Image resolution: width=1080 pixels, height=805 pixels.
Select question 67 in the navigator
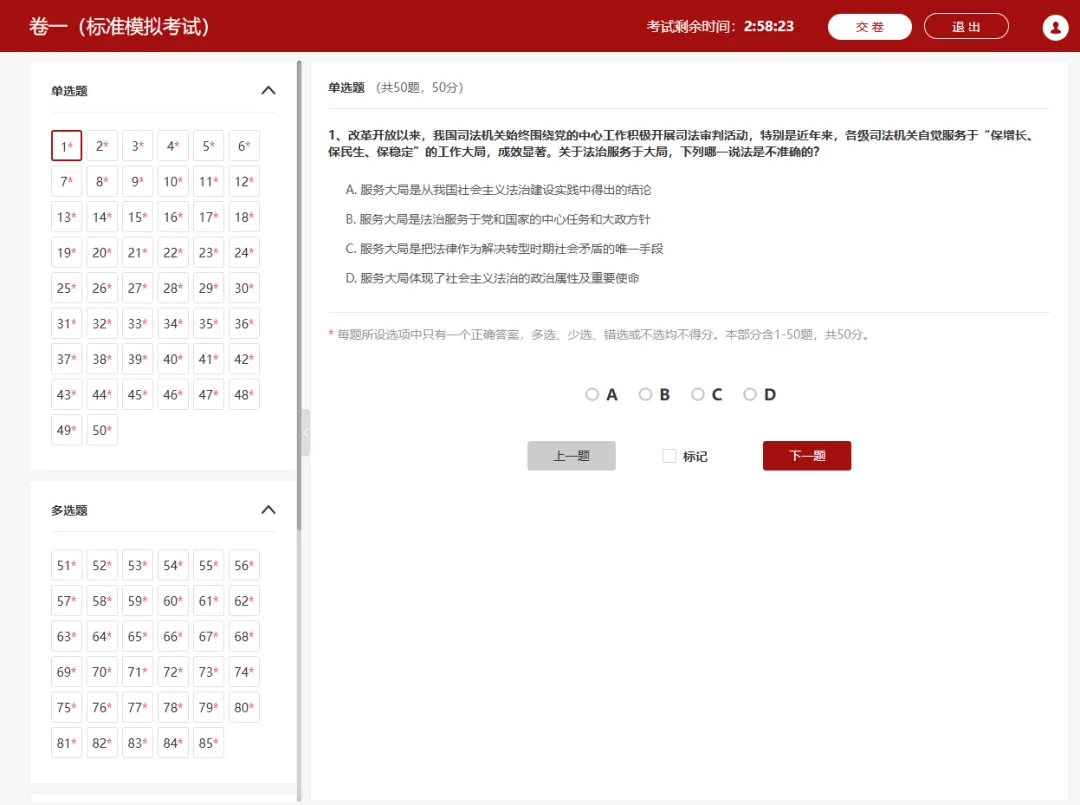(209, 636)
